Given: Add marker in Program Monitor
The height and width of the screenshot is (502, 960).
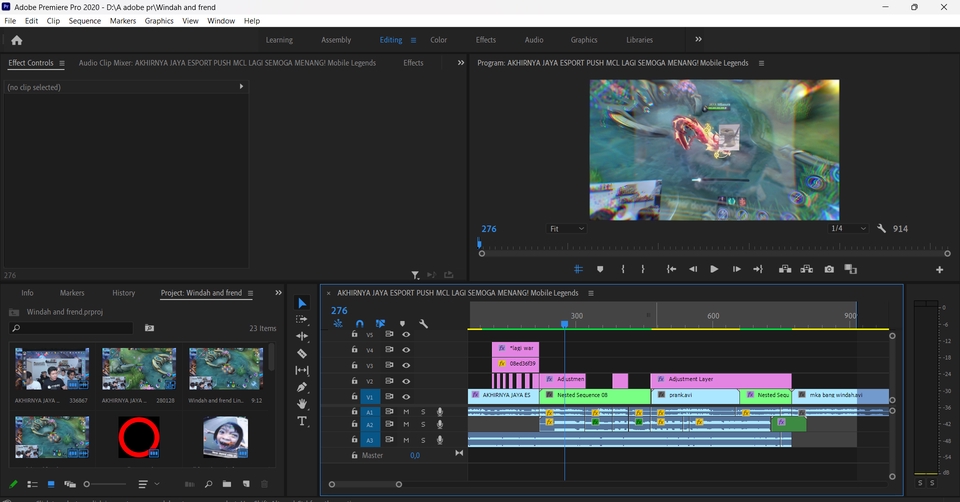Looking at the screenshot, I should (600, 269).
